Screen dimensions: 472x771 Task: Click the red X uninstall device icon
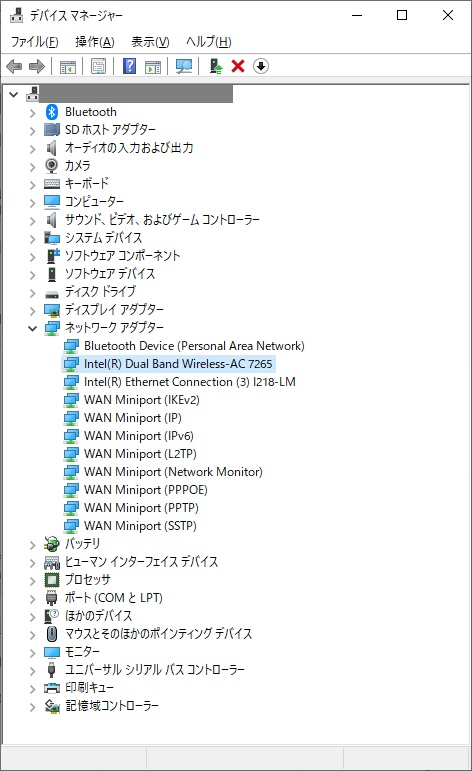tap(238, 66)
